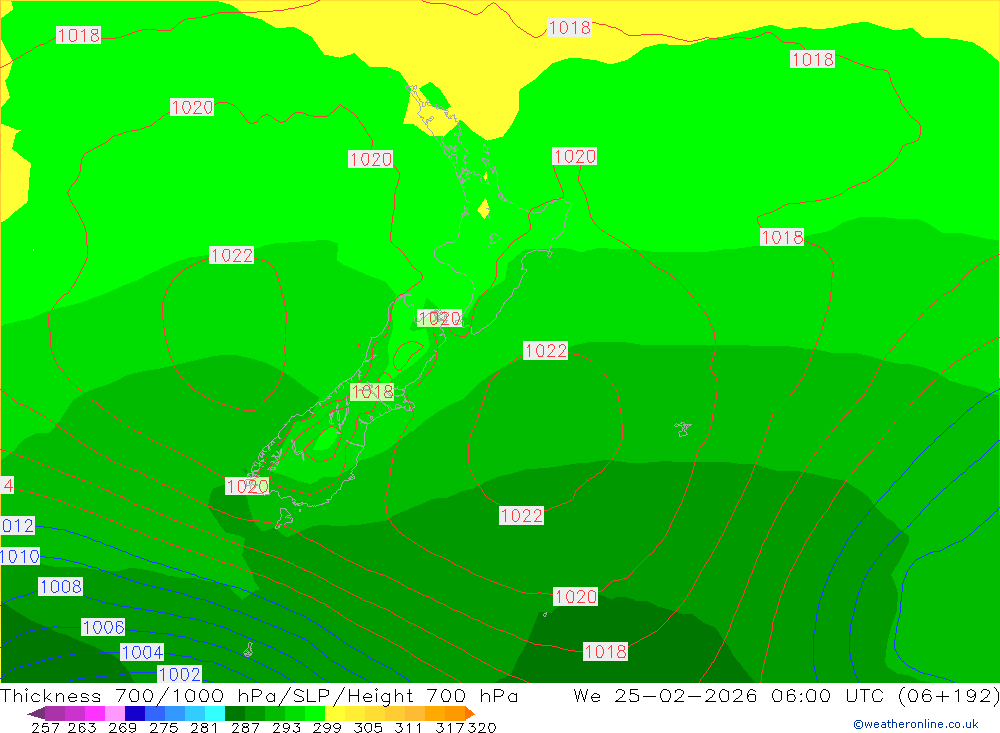1000x733 pixels.
Task: Select the light pink legend swatch
Action: [x=115, y=713]
